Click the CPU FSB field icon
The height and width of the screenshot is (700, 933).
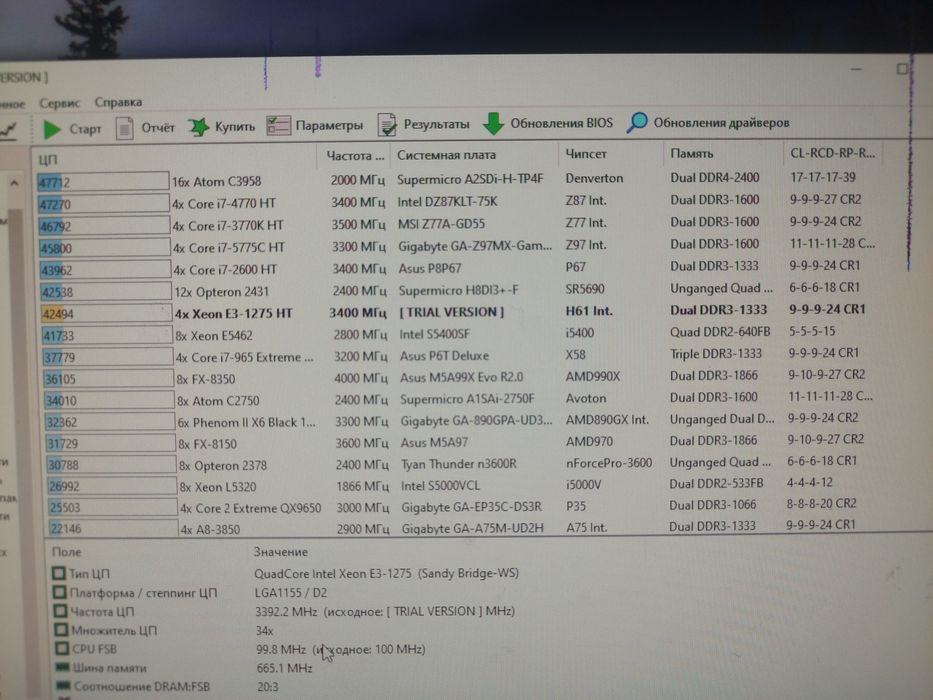62,649
